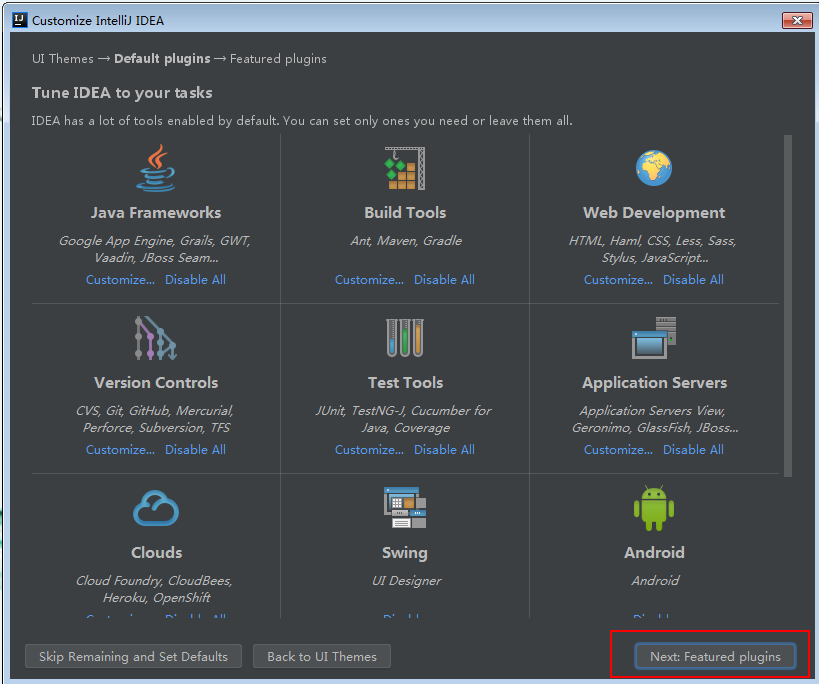Click the 'Swing' heading text
The height and width of the screenshot is (684, 819).
click(x=405, y=553)
